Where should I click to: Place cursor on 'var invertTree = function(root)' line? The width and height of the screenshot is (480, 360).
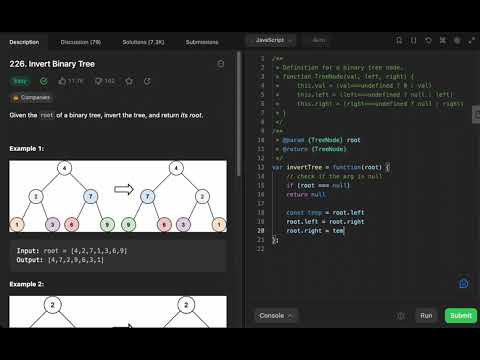tap(331, 167)
